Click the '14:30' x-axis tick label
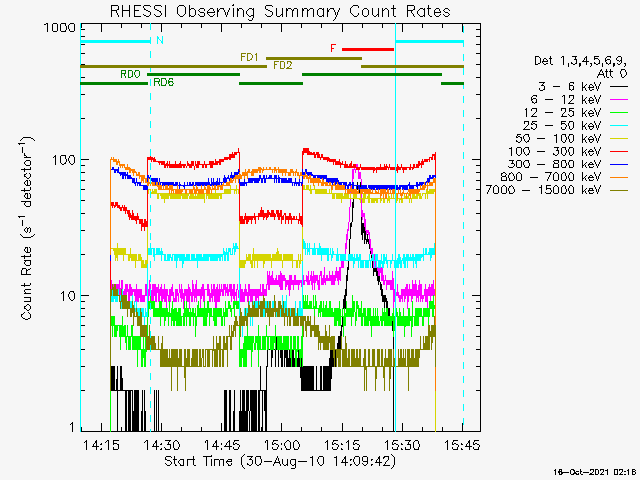This screenshot has height=480, width=640. [162, 444]
